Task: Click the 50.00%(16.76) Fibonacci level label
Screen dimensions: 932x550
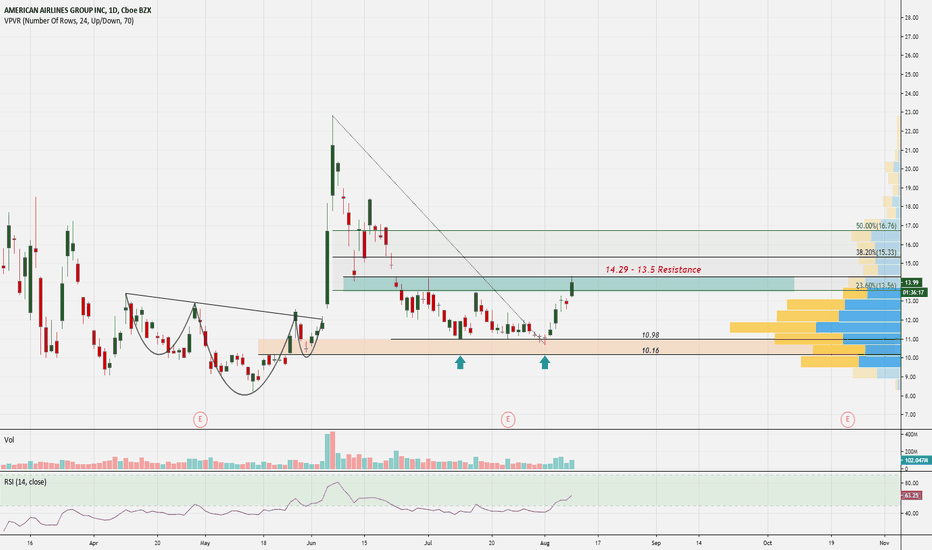Action: (x=876, y=226)
